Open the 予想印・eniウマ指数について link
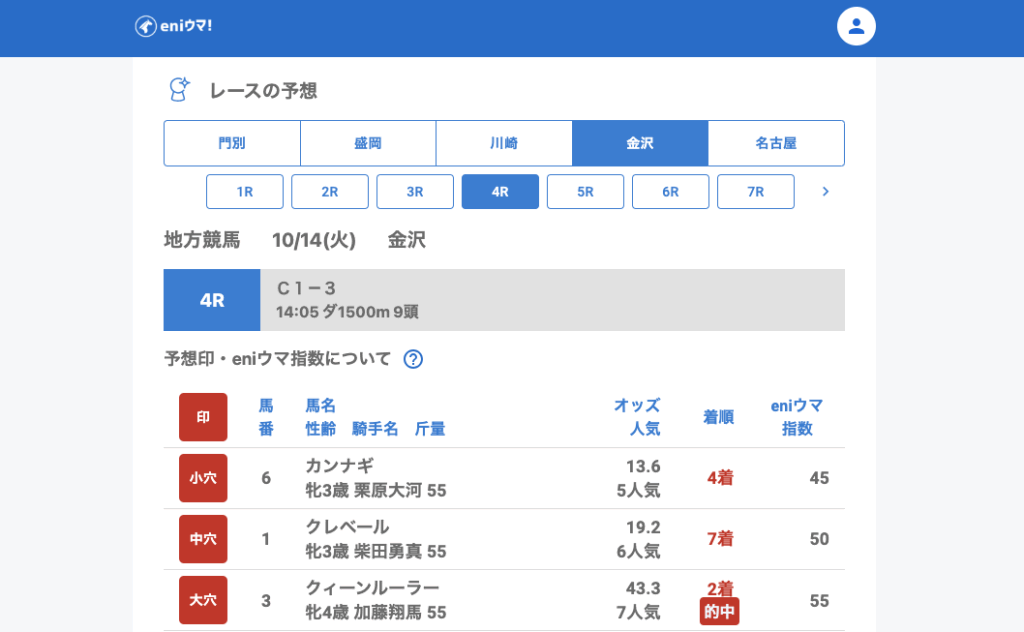The width and height of the screenshot is (1024, 632). (278, 359)
